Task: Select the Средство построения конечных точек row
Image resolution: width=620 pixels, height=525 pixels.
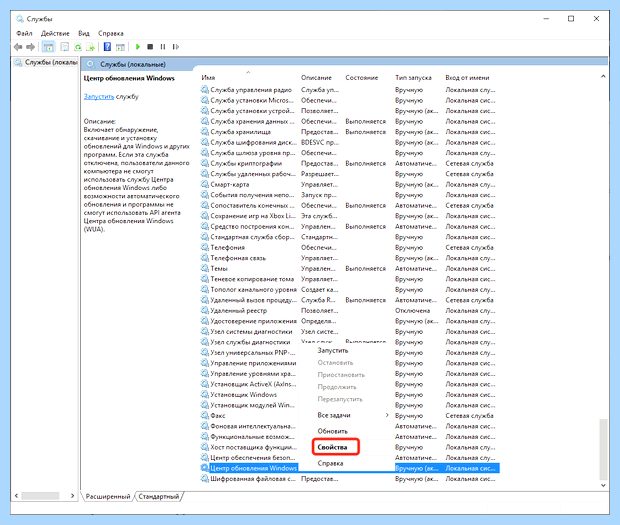Action: point(350,227)
